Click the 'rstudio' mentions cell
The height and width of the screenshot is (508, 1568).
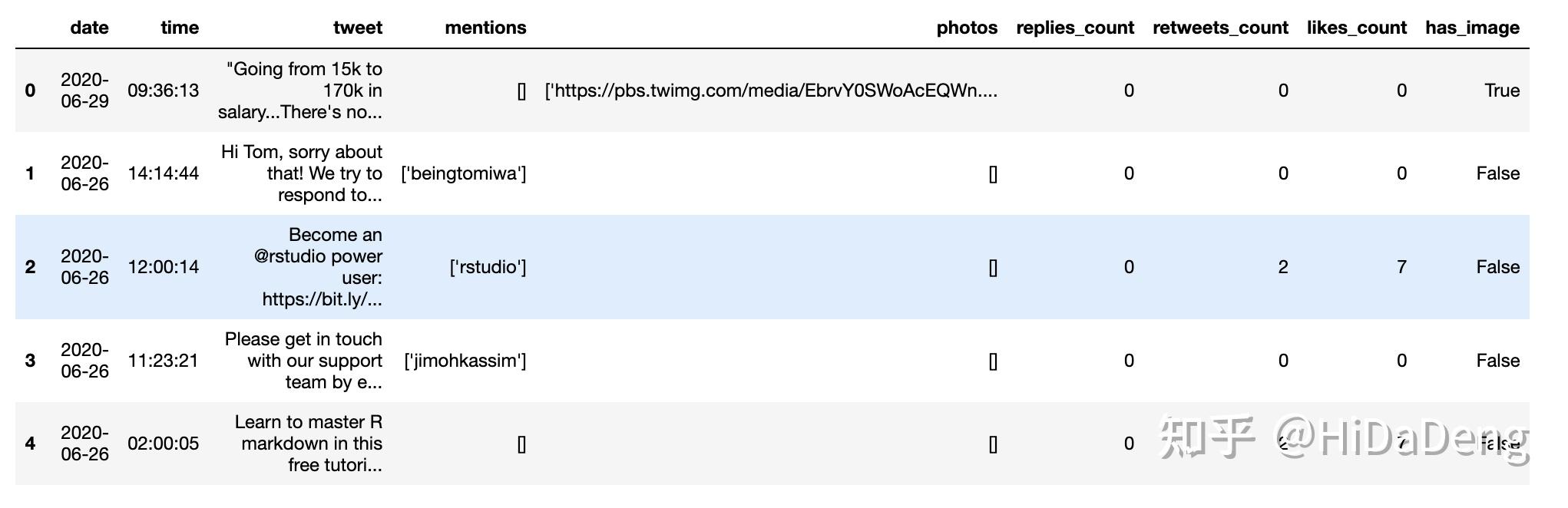tap(488, 267)
